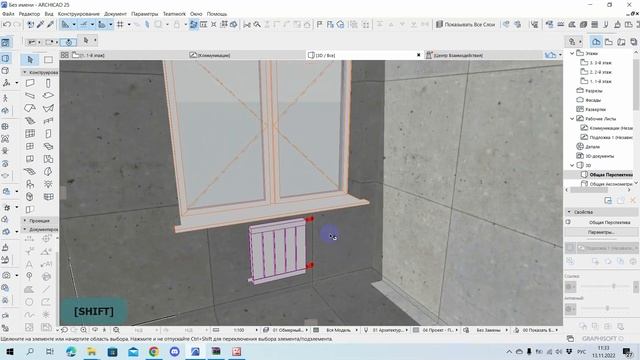
Task: Select the Line tool in toolbox
Action: tap(46, 289)
